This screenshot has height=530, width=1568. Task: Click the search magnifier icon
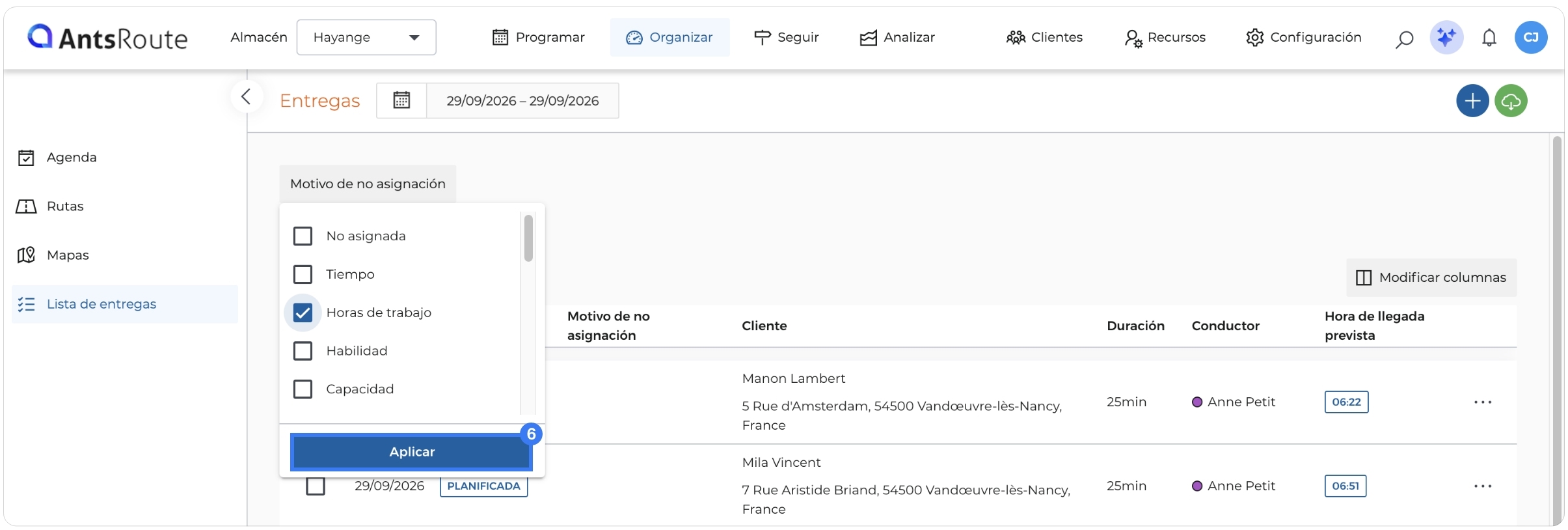tap(1404, 39)
